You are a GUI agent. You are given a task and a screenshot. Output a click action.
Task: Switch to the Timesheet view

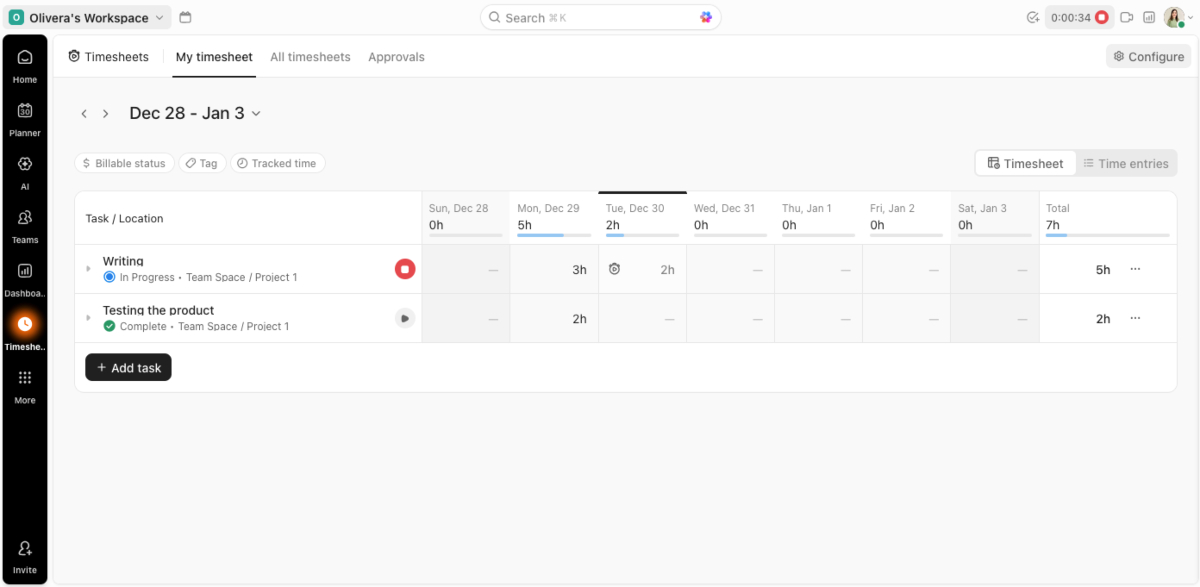click(1026, 163)
